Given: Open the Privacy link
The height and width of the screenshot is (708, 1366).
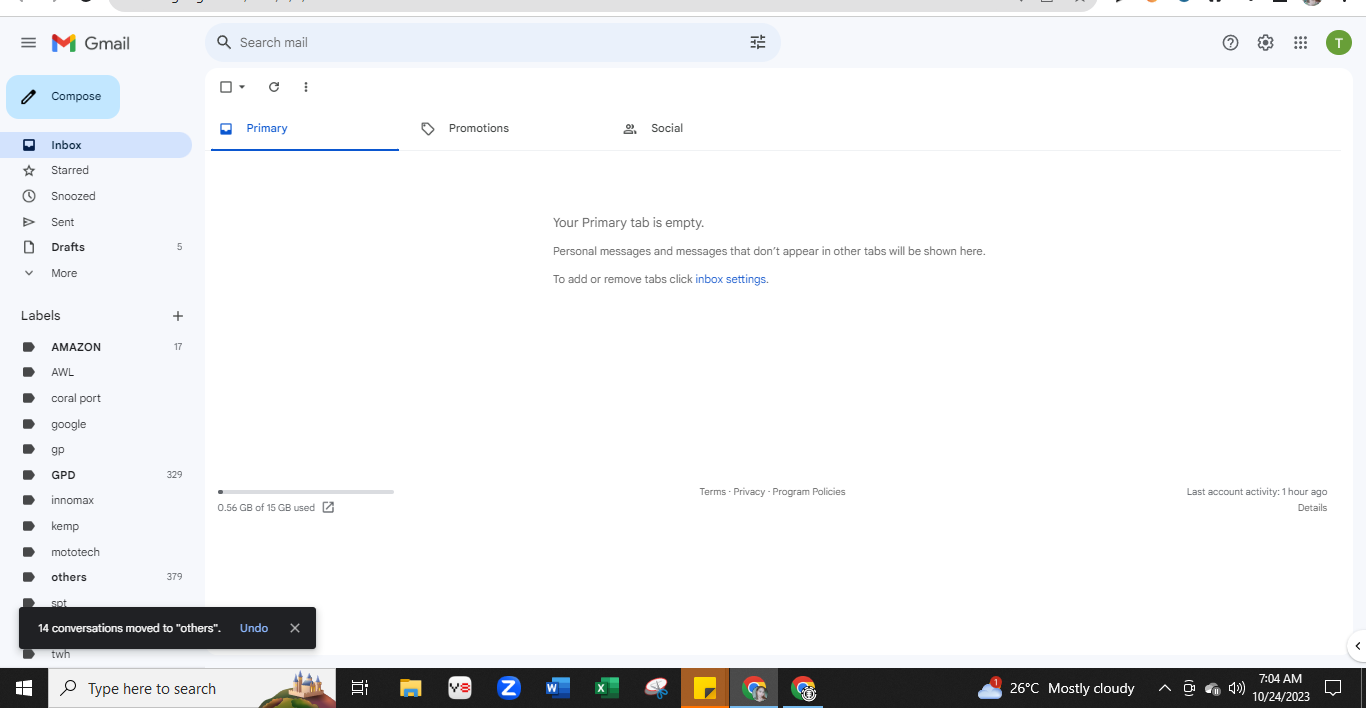Looking at the screenshot, I should coord(749,492).
